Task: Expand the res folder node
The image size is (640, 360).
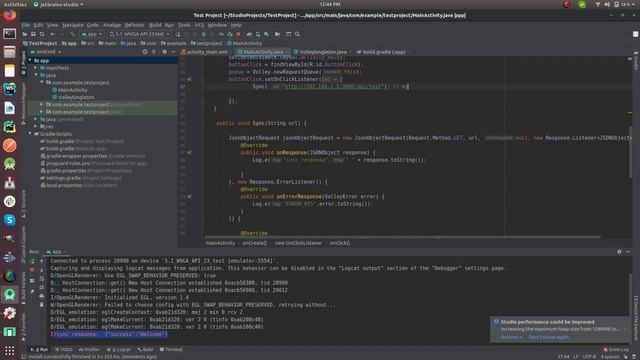Action: tap(36, 127)
